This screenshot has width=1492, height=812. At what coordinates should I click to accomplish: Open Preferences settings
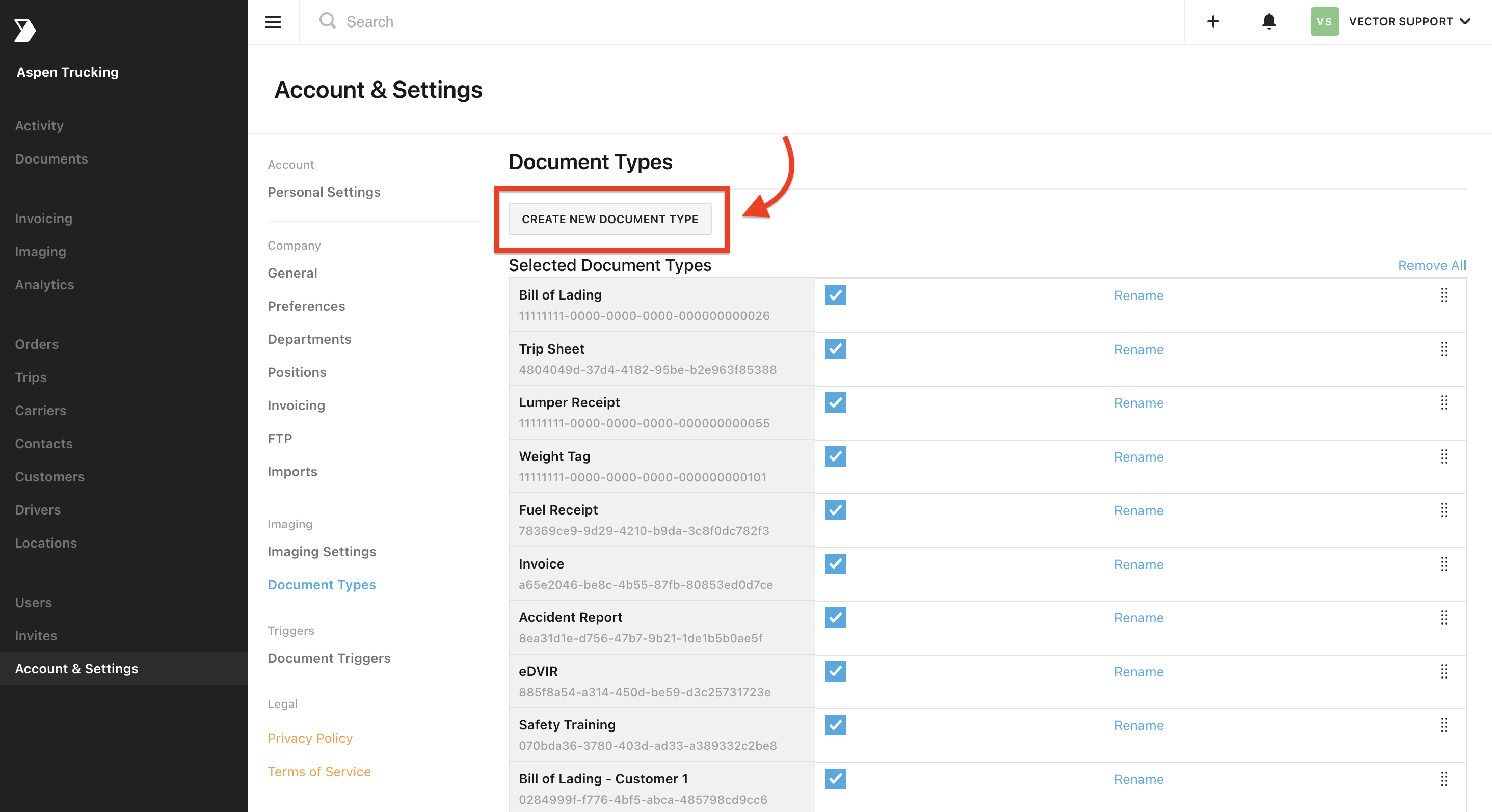pyautogui.click(x=306, y=306)
